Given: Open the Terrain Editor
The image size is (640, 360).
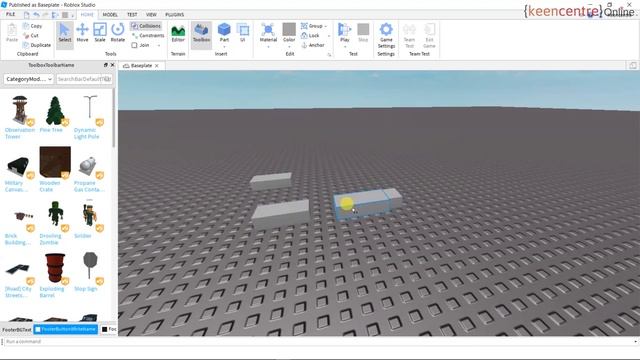Looking at the screenshot, I should tap(178, 33).
